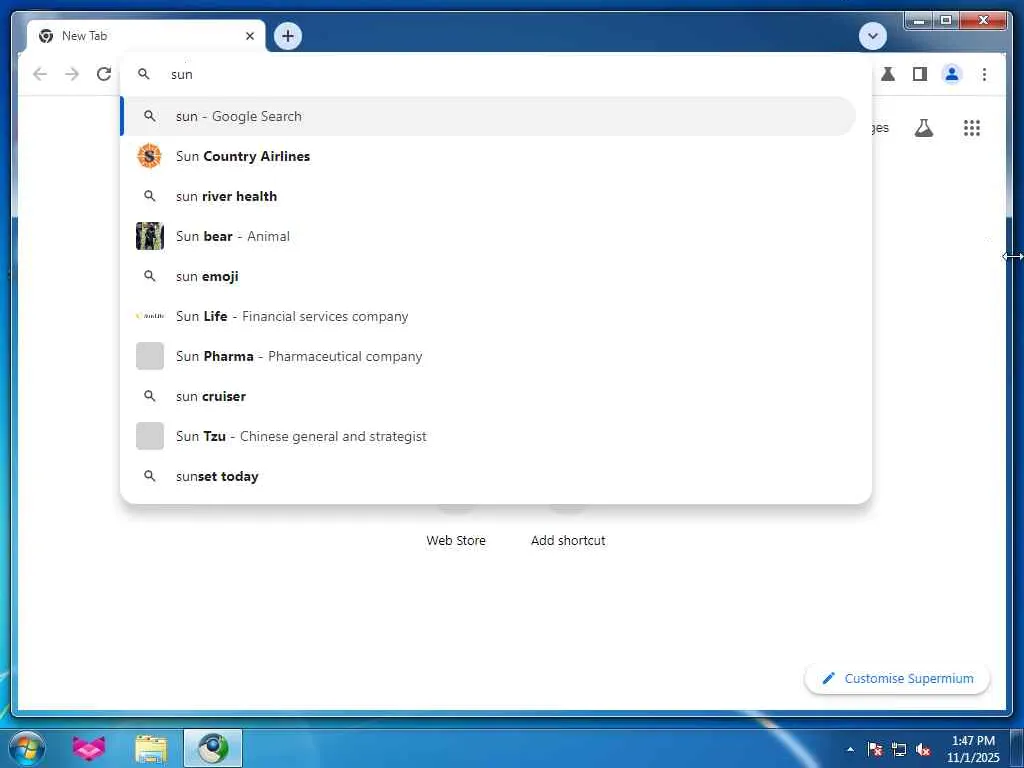The width and height of the screenshot is (1024, 768).
Task: Click the Sun Country Airlines logo icon
Action: click(x=150, y=156)
